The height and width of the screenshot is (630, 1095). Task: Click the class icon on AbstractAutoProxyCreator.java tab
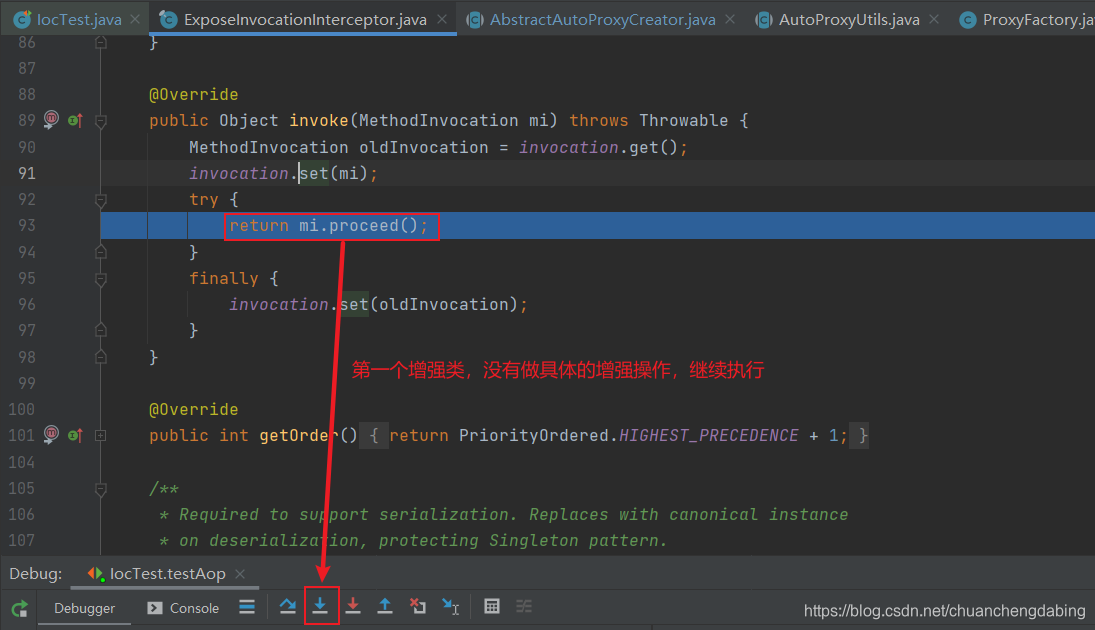coord(475,20)
